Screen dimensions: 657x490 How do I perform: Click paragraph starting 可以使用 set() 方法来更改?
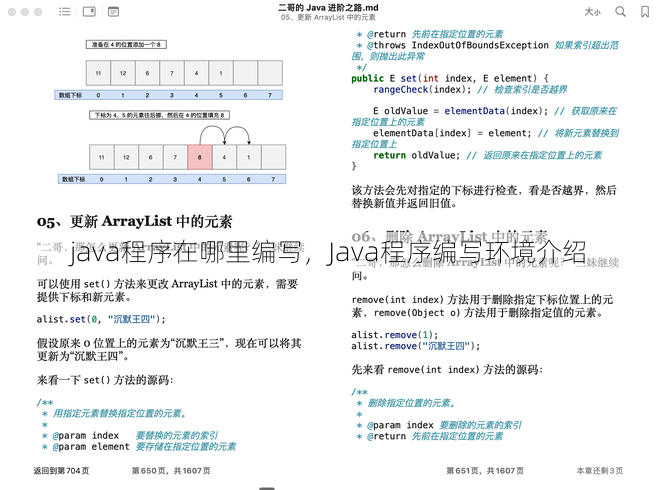tap(167, 290)
